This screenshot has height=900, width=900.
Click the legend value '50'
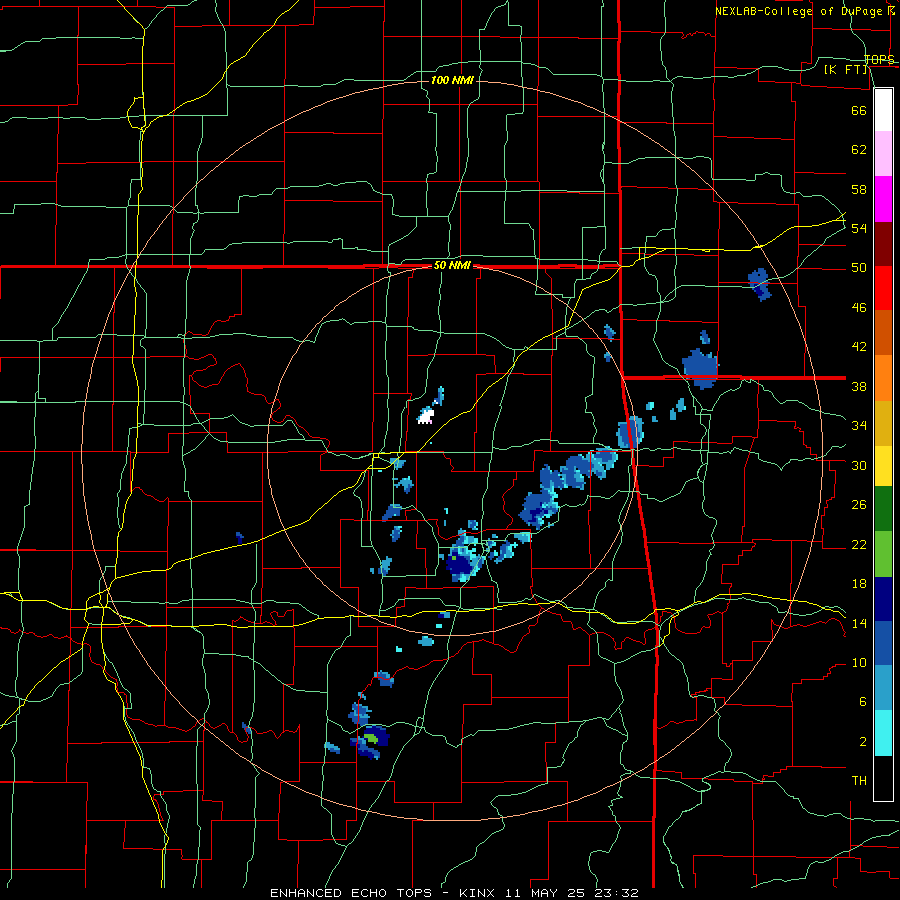tap(859, 267)
